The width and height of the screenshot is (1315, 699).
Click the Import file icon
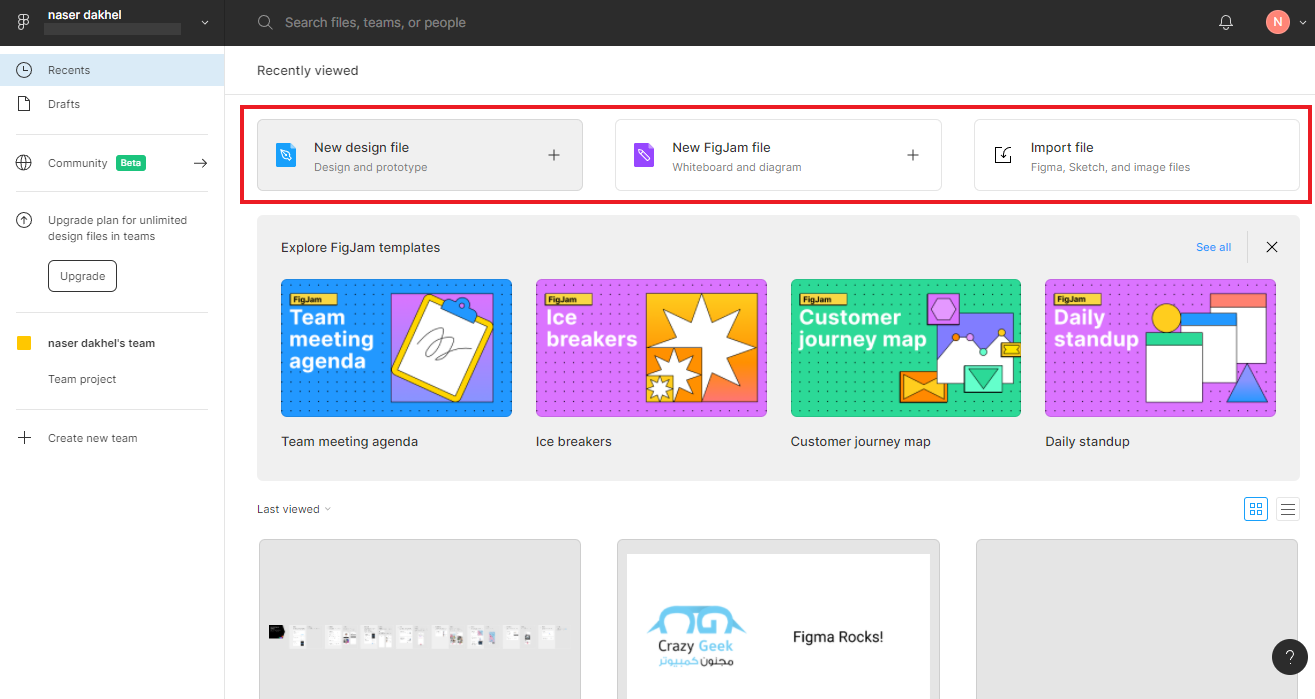[x=1003, y=155]
